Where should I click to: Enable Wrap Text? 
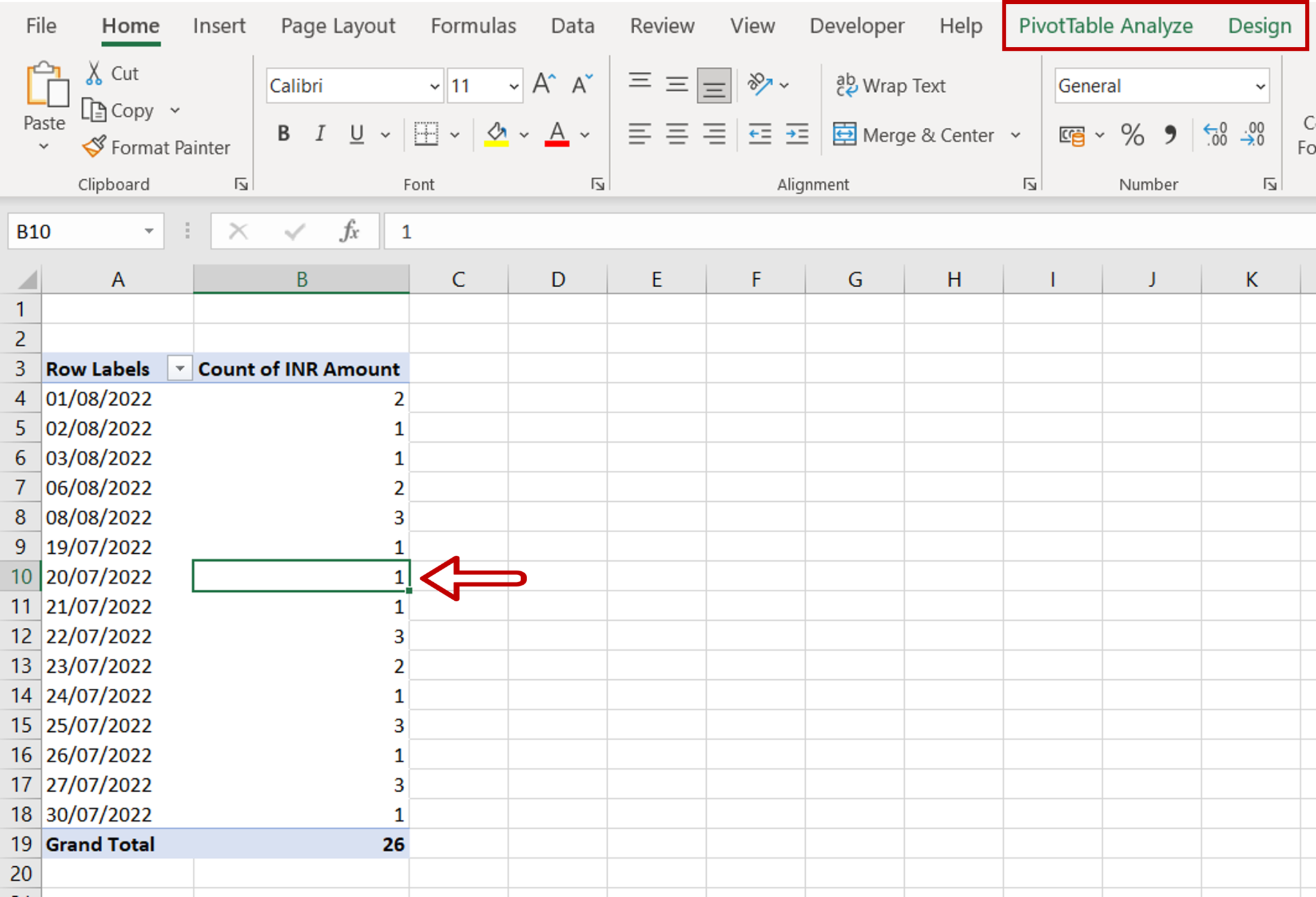point(893,85)
